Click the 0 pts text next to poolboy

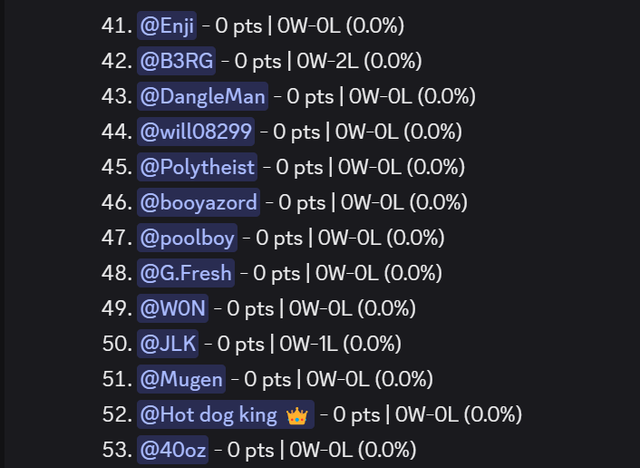pyautogui.click(x=279, y=237)
